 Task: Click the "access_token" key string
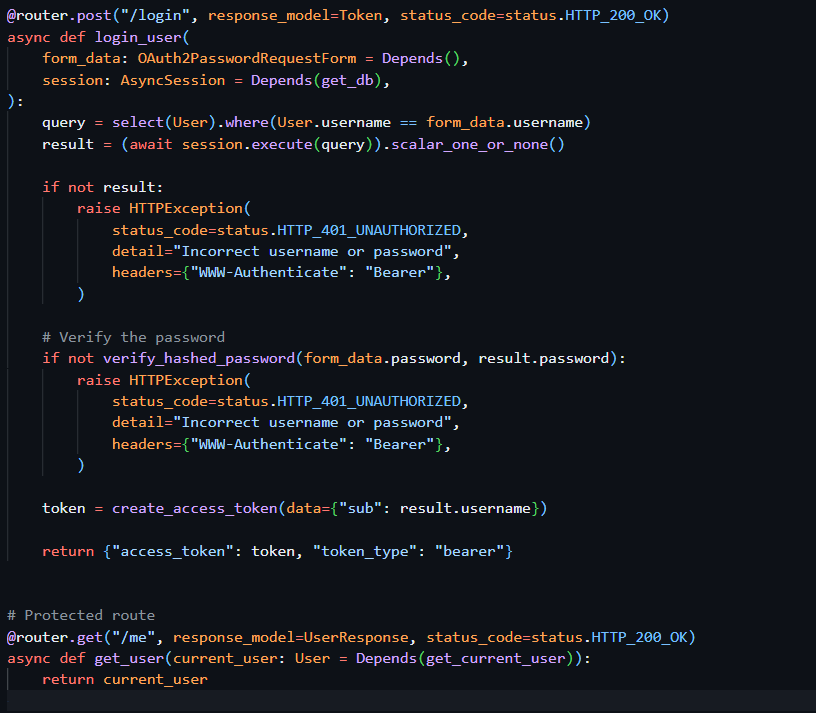coord(173,552)
